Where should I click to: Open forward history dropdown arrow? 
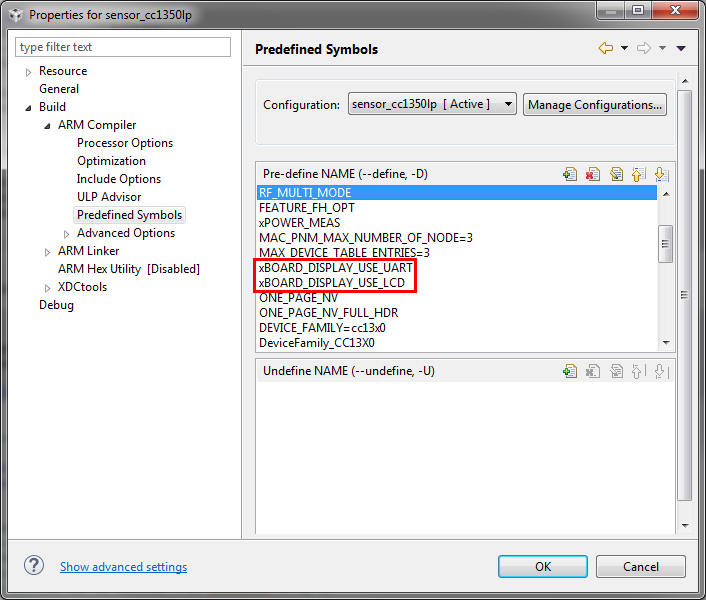tap(662, 48)
